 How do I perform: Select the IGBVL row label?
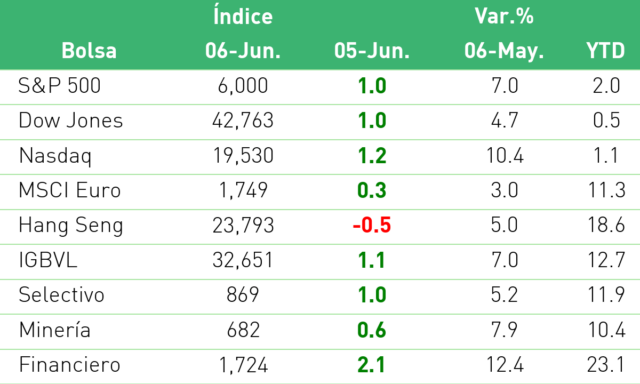point(48,260)
